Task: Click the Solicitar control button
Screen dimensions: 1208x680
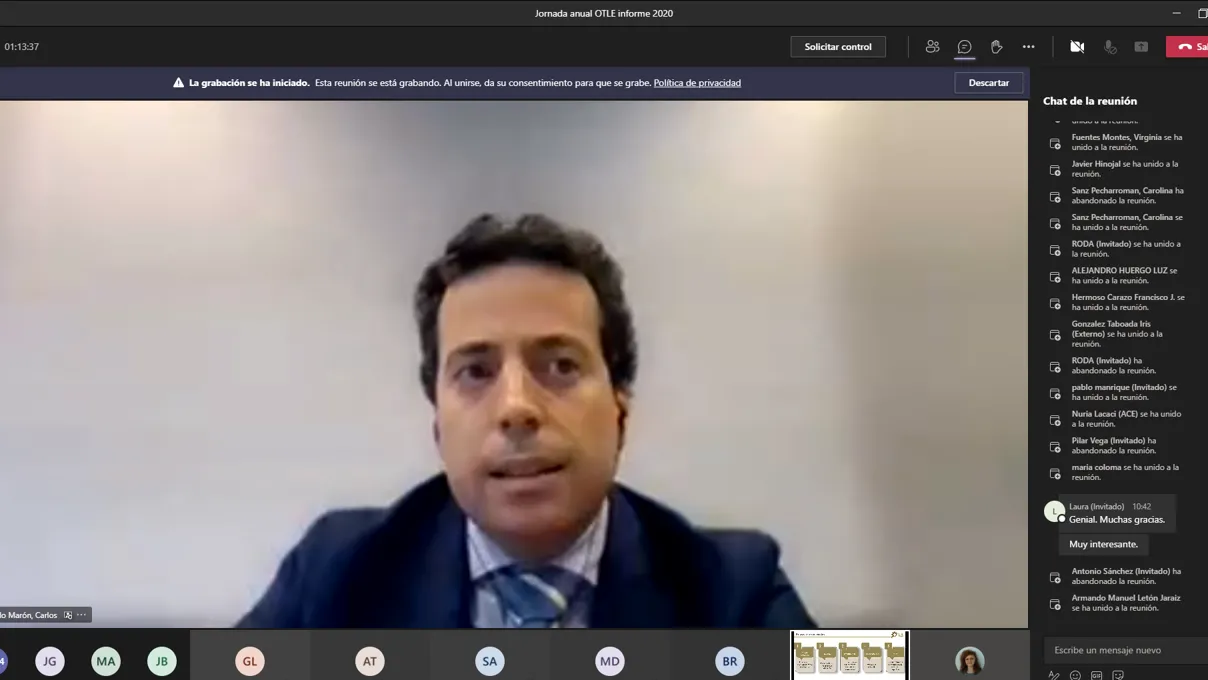Action: 838,47
